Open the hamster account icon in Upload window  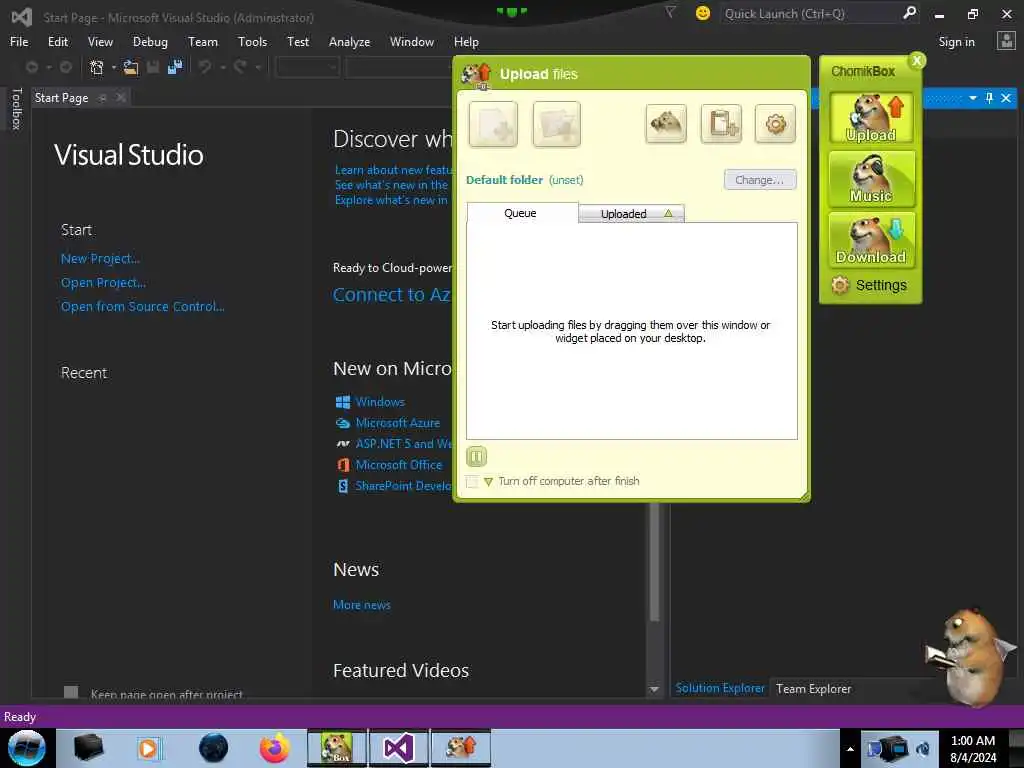pyautogui.click(x=665, y=123)
